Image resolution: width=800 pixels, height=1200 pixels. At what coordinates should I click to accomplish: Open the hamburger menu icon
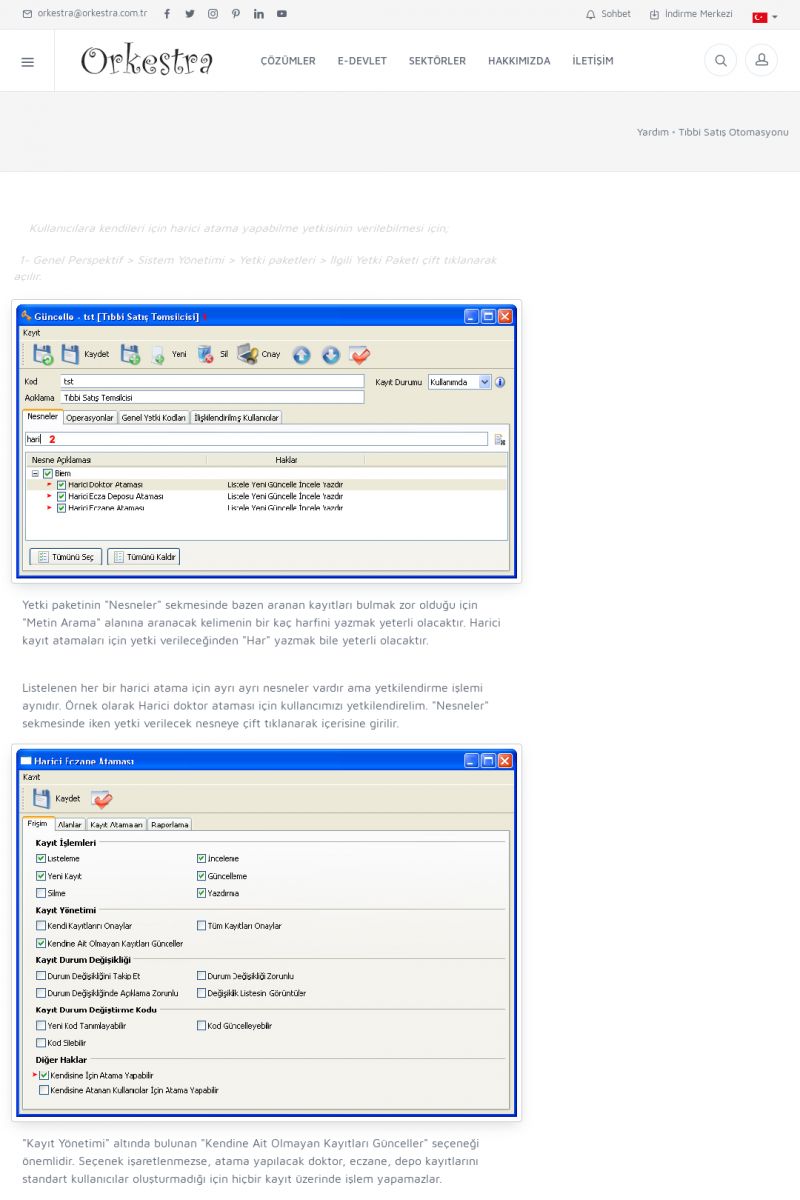[x=27, y=61]
